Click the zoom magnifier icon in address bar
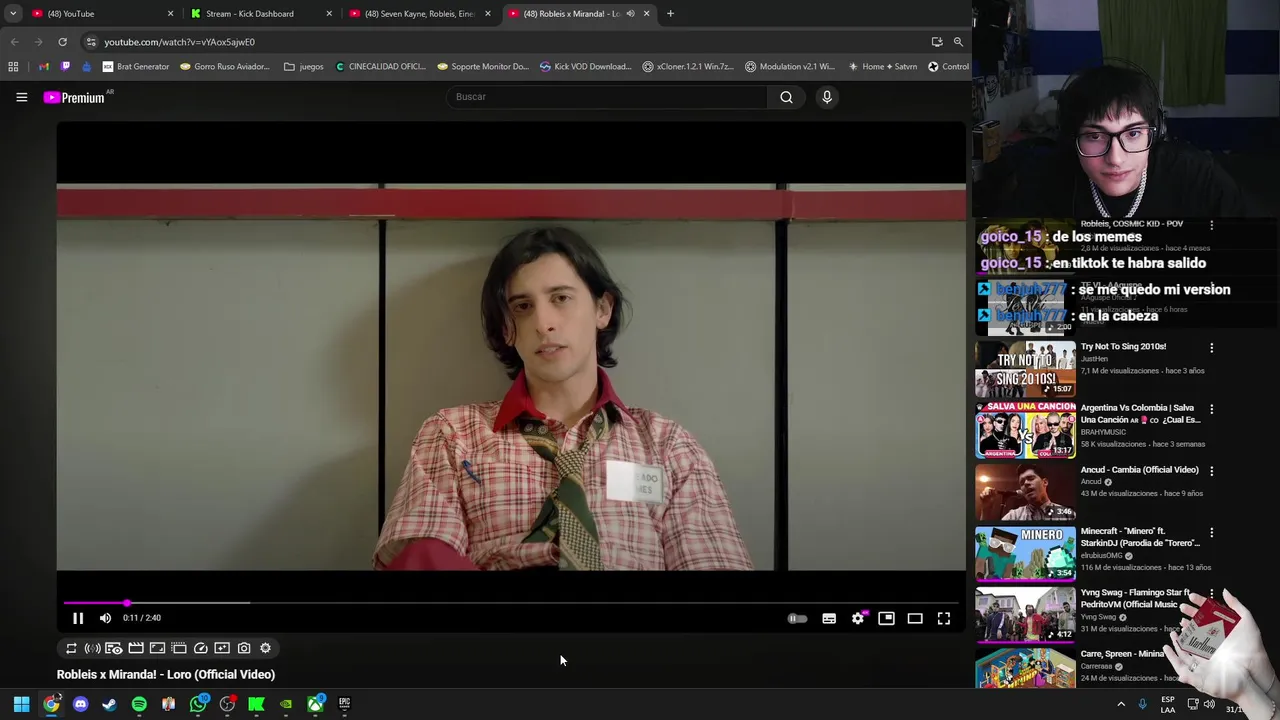The width and height of the screenshot is (1280, 720). coord(958,42)
